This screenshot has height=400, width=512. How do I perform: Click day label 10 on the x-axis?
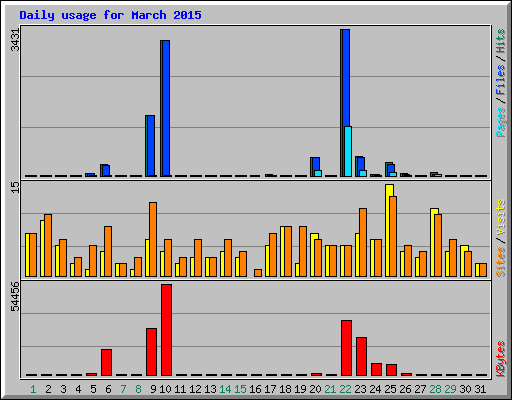pyautogui.click(x=166, y=389)
